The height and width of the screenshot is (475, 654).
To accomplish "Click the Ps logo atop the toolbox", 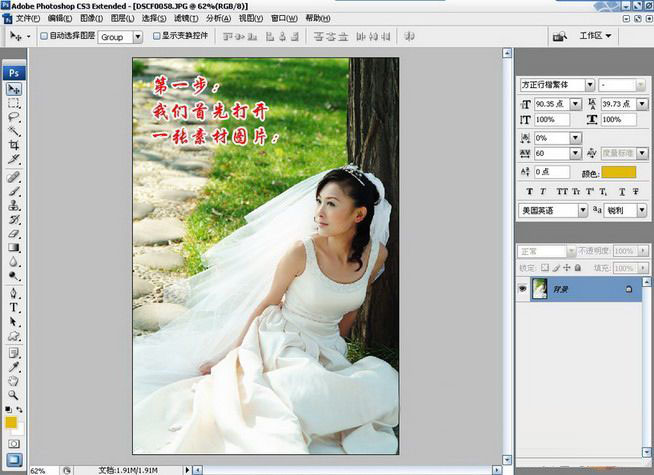I will (14, 72).
